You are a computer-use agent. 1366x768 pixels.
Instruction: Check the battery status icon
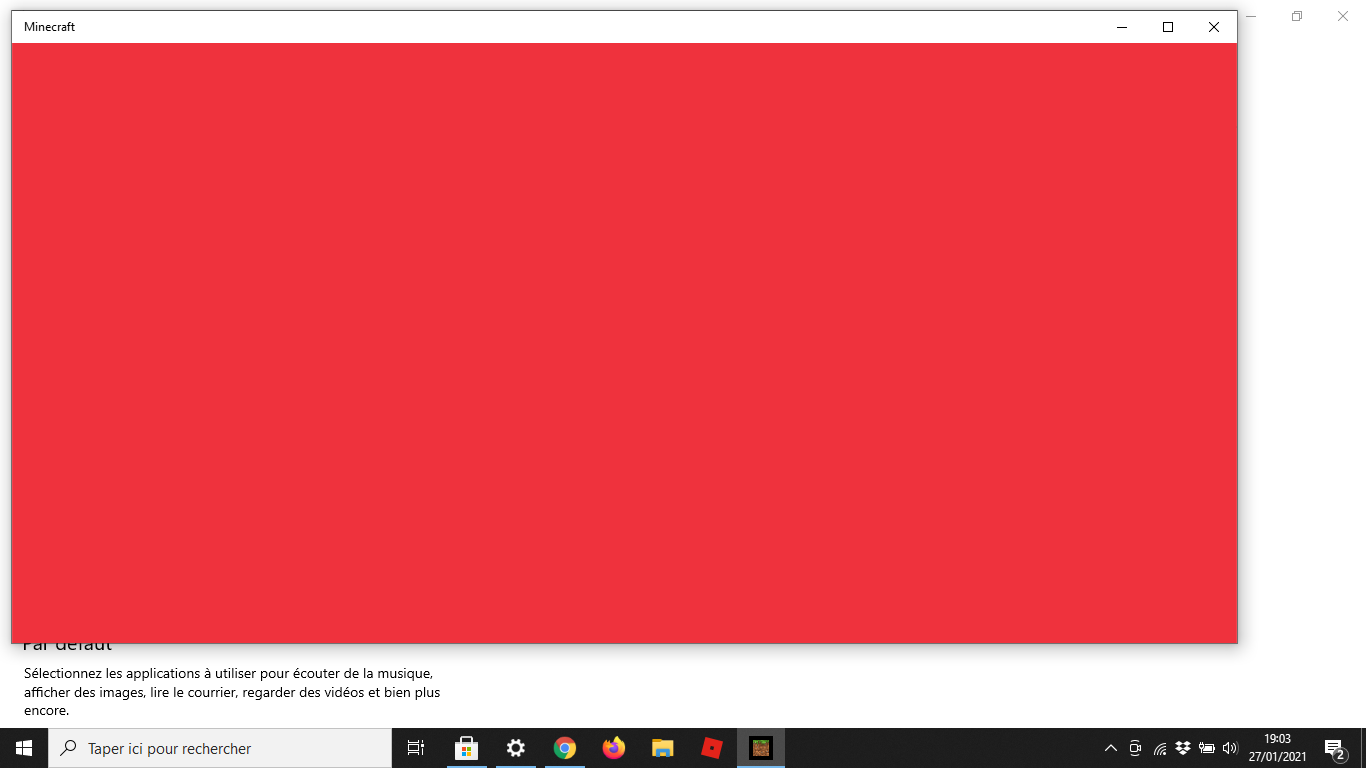(1207, 748)
